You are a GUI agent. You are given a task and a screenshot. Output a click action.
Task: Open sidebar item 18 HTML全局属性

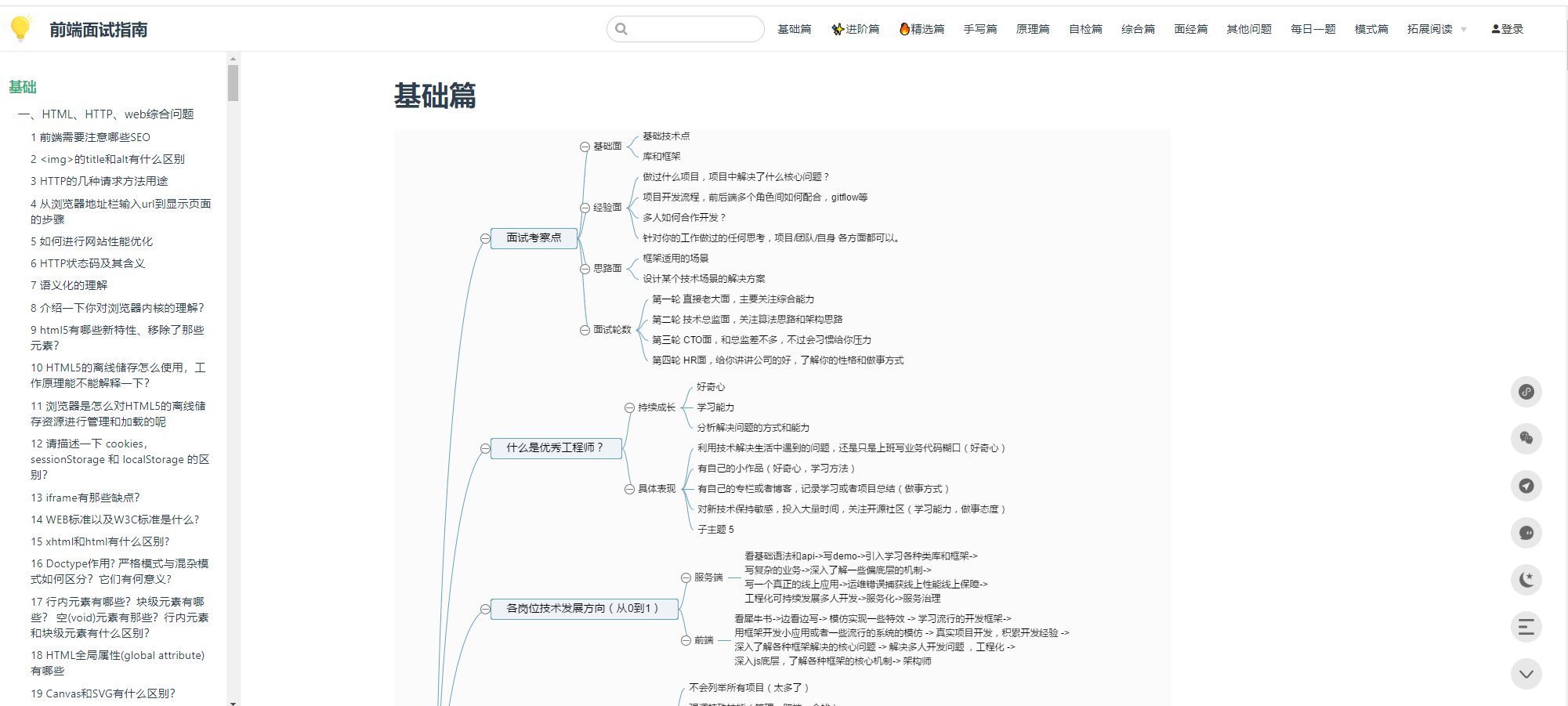[118, 663]
